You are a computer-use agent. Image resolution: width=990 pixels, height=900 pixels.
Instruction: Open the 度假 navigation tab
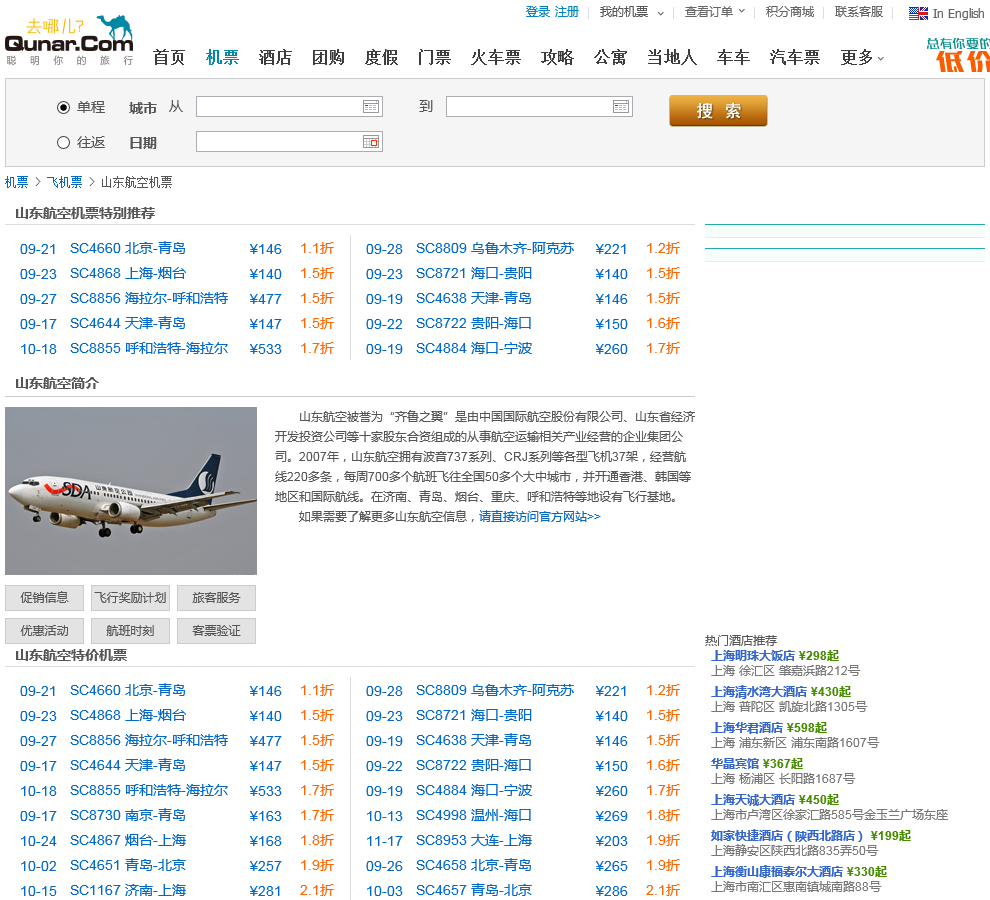click(x=381, y=57)
